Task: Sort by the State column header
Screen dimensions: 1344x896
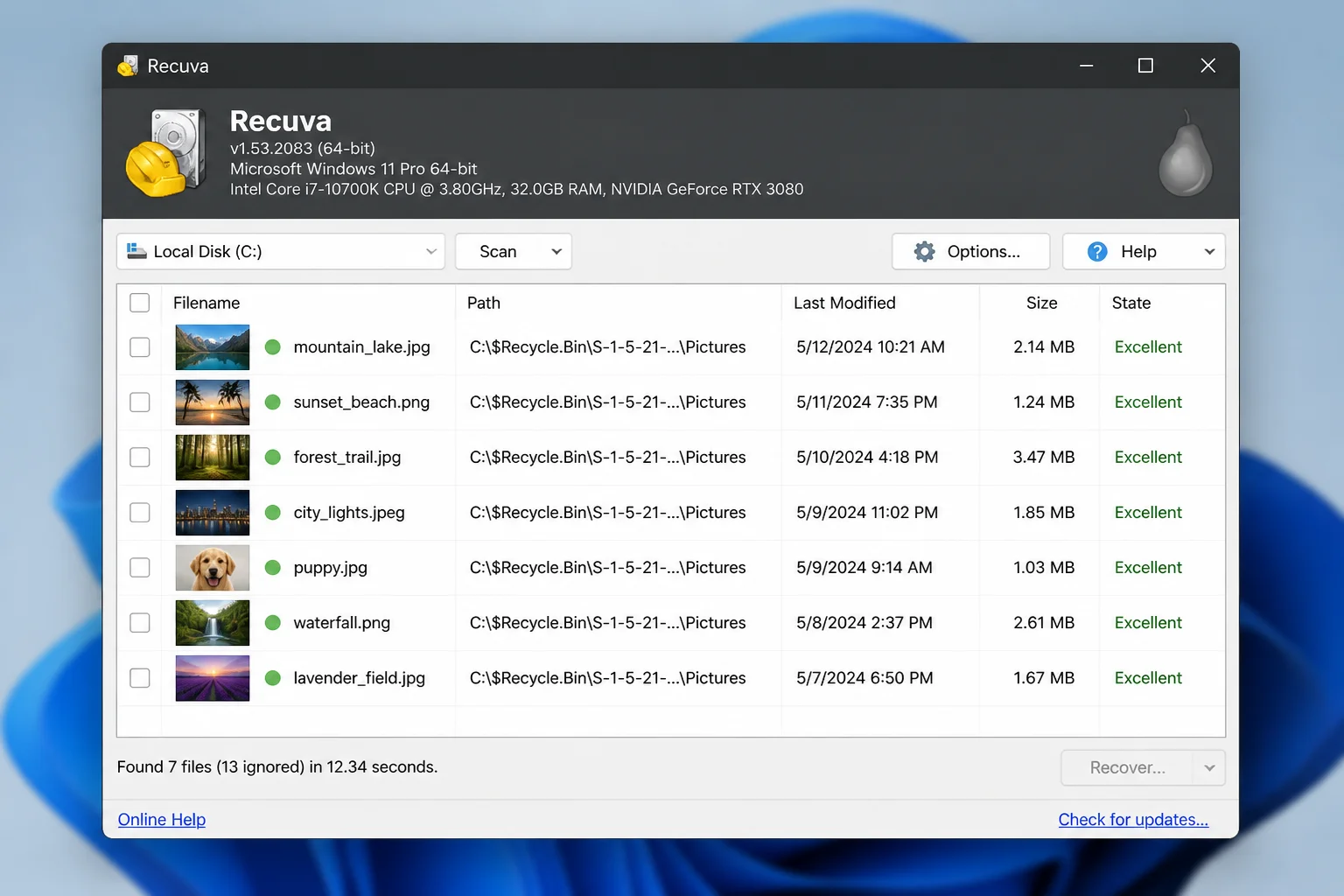Action: [x=1131, y=303]
